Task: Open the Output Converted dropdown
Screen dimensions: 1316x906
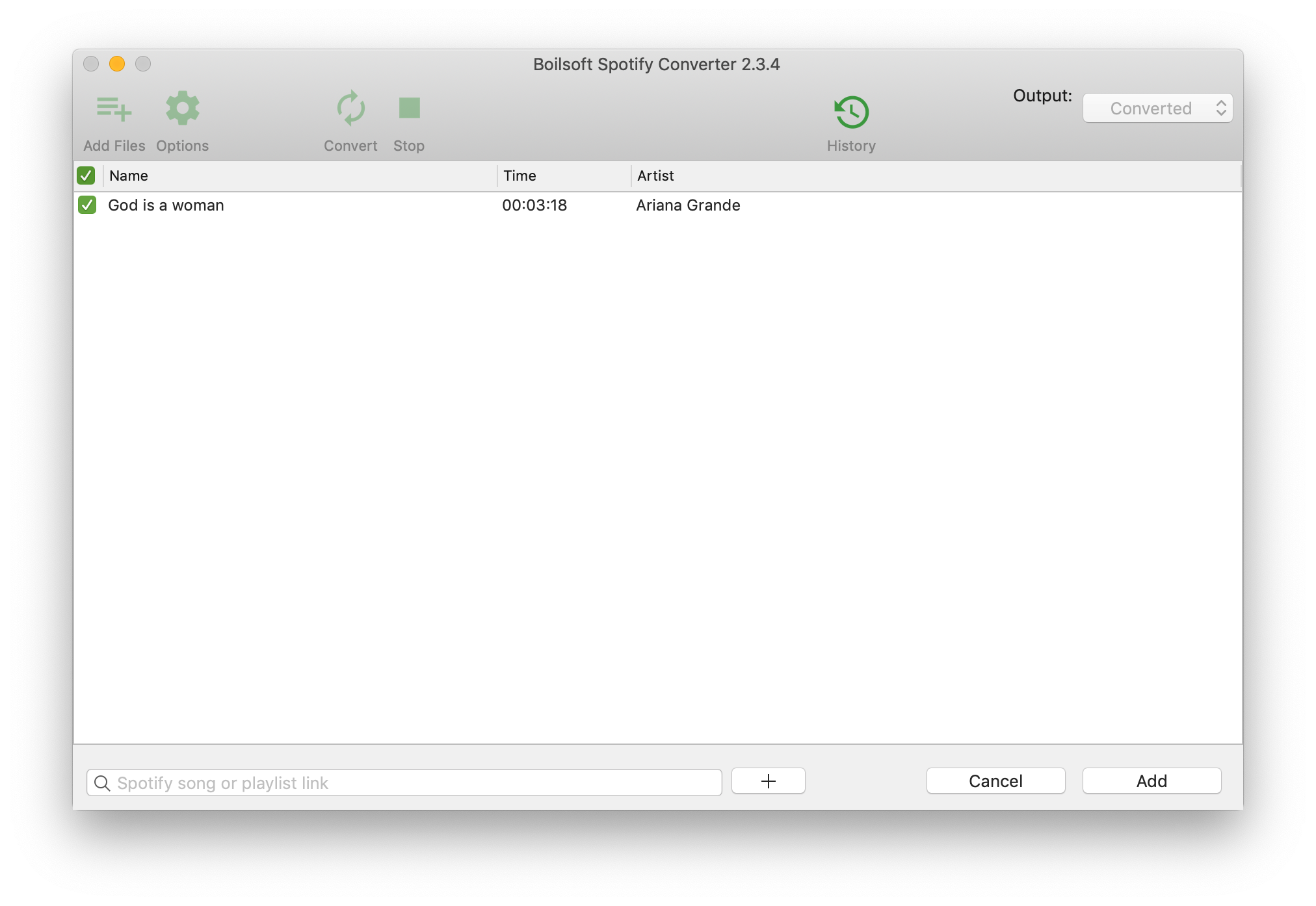Action: coord(1157,109)
